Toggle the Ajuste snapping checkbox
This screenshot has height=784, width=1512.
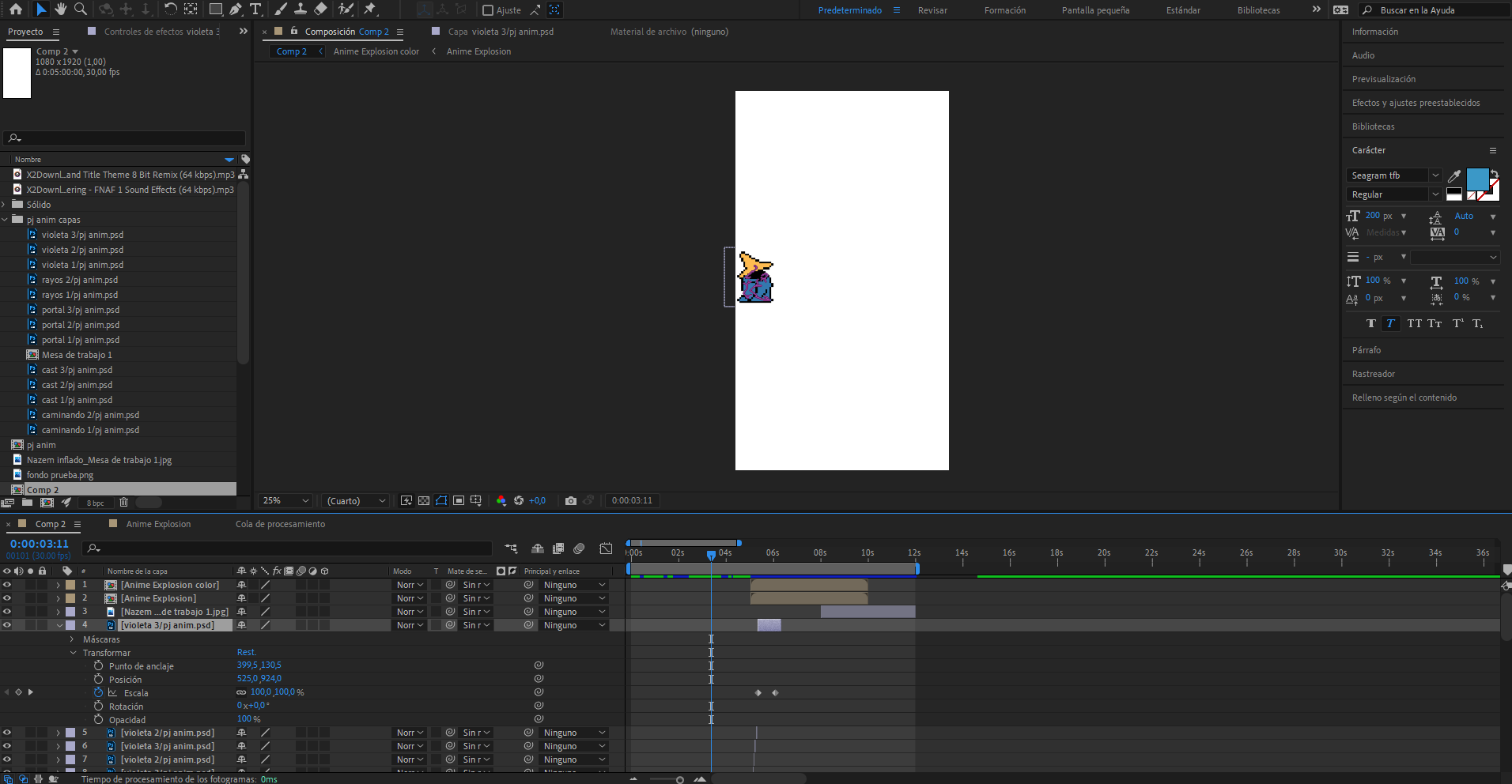coord(488,10)
